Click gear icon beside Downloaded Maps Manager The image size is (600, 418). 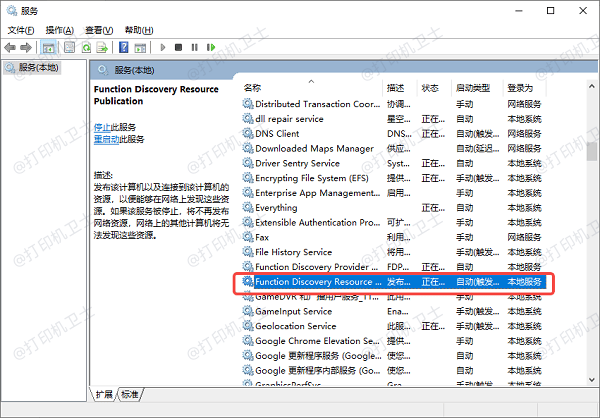click(248, 149)
